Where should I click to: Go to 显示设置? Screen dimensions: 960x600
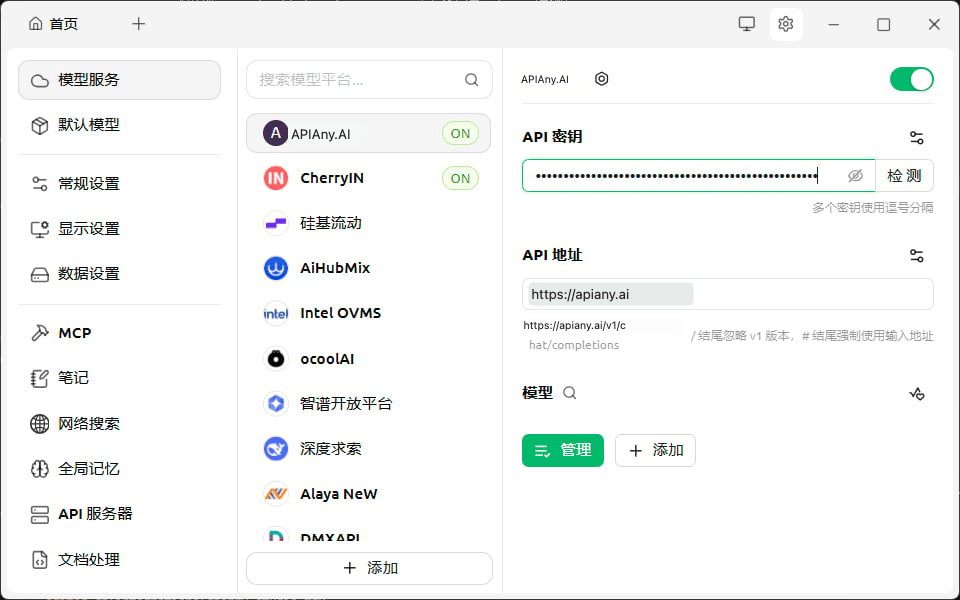(119, 229)
